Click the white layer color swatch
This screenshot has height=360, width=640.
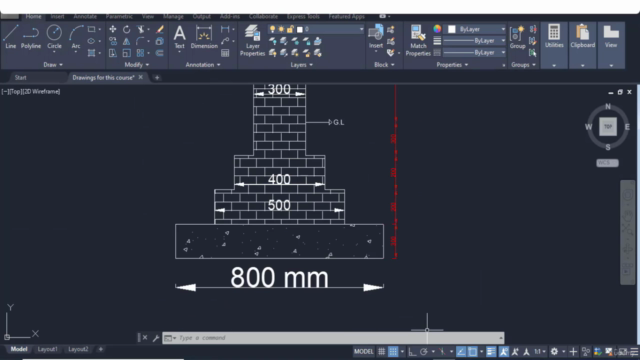pos(300,29)
